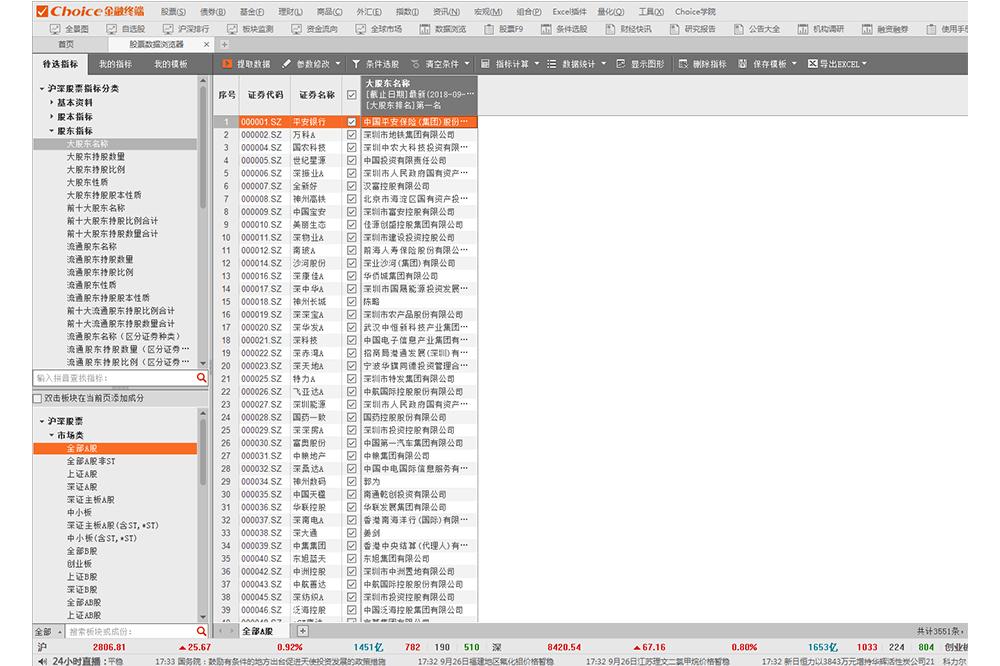This screenshot has height=666, width=1000.
Task: Toggle the select-all checkbox in table header
Action: (x=351, y=94)
